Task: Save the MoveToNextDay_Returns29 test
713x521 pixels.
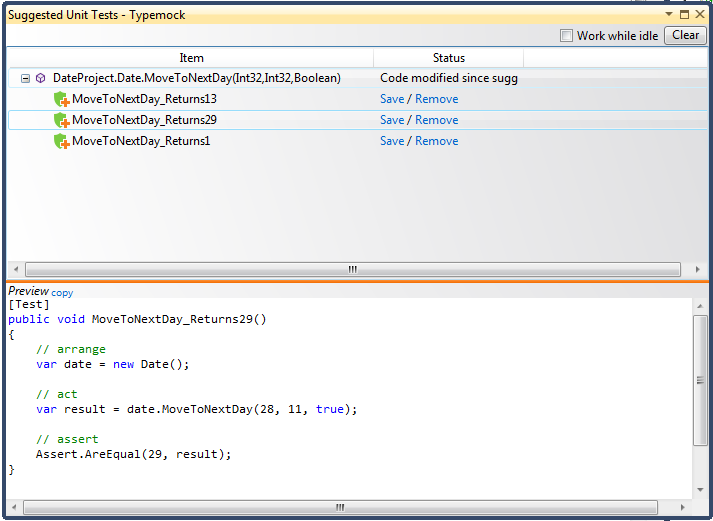Action: pyautogui.click(x=392, y=120)
